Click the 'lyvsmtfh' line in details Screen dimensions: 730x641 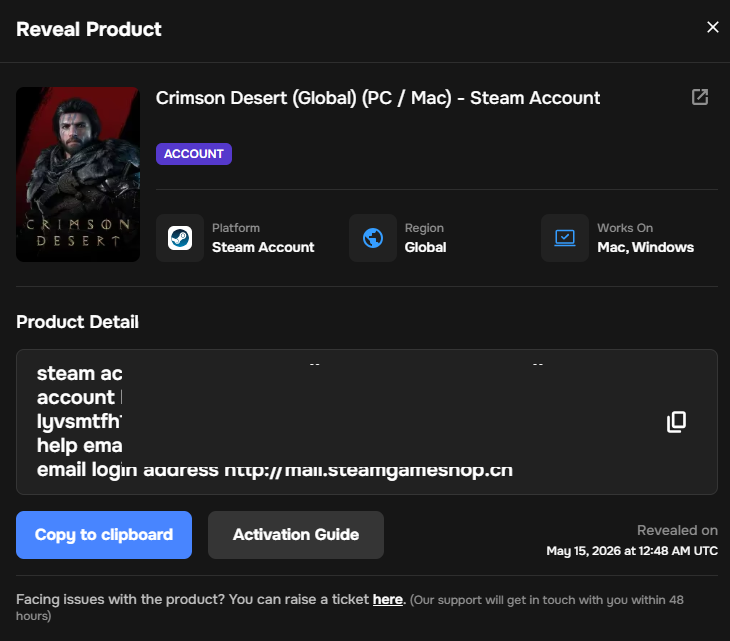coord(79,421)
